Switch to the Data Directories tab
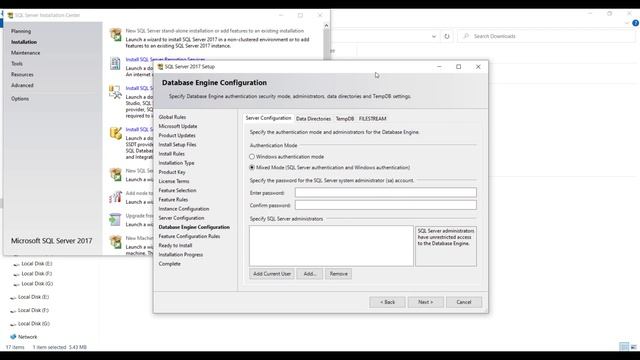This screenshot has width=640, height=360. point(313,119)
